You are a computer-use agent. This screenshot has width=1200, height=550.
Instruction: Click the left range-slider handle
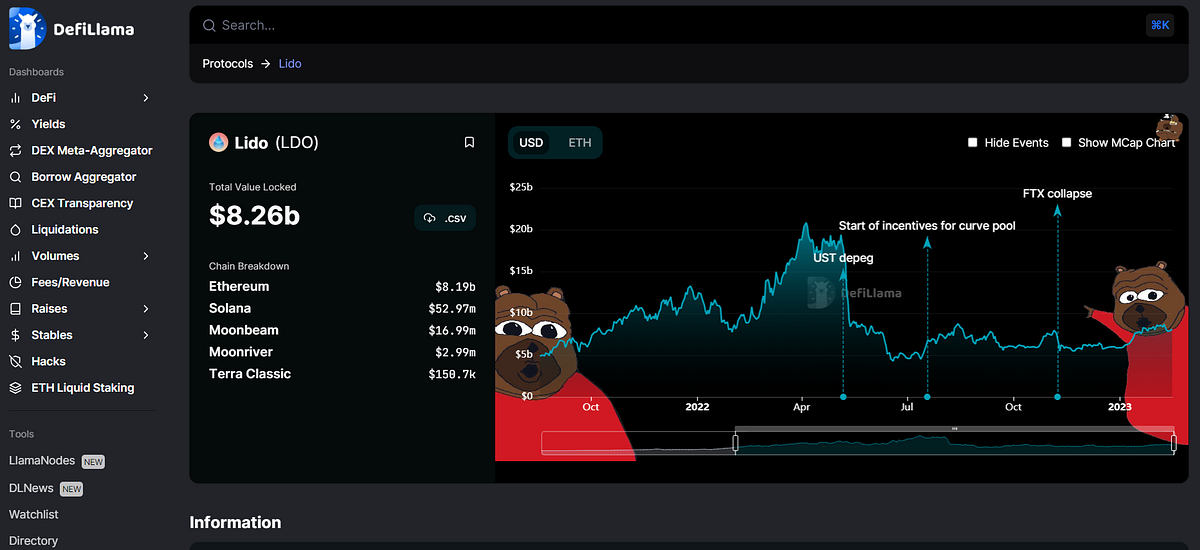tap(736, 443)
